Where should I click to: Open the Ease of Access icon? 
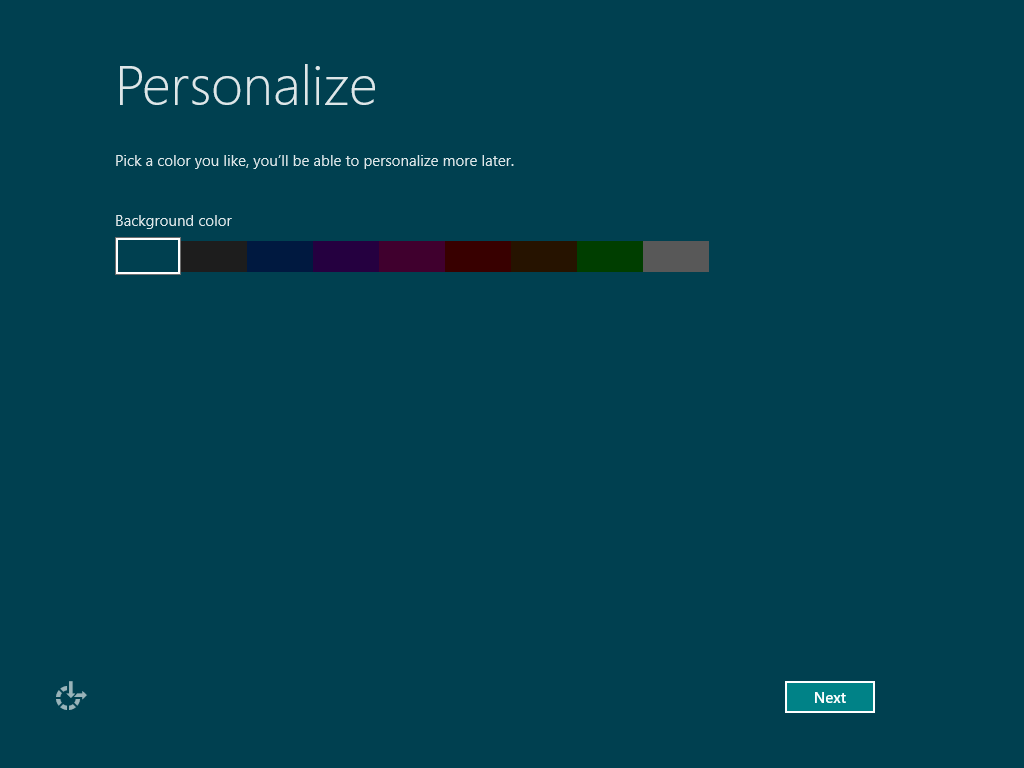point(71,696)
